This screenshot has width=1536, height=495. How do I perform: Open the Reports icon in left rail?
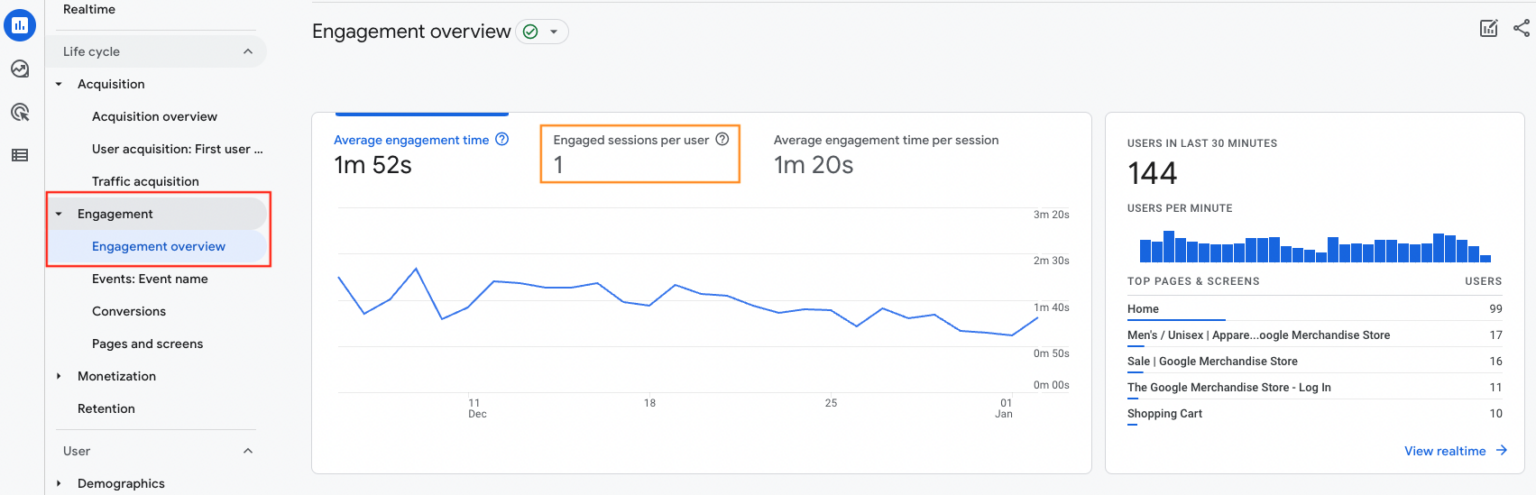click(19, 25)
